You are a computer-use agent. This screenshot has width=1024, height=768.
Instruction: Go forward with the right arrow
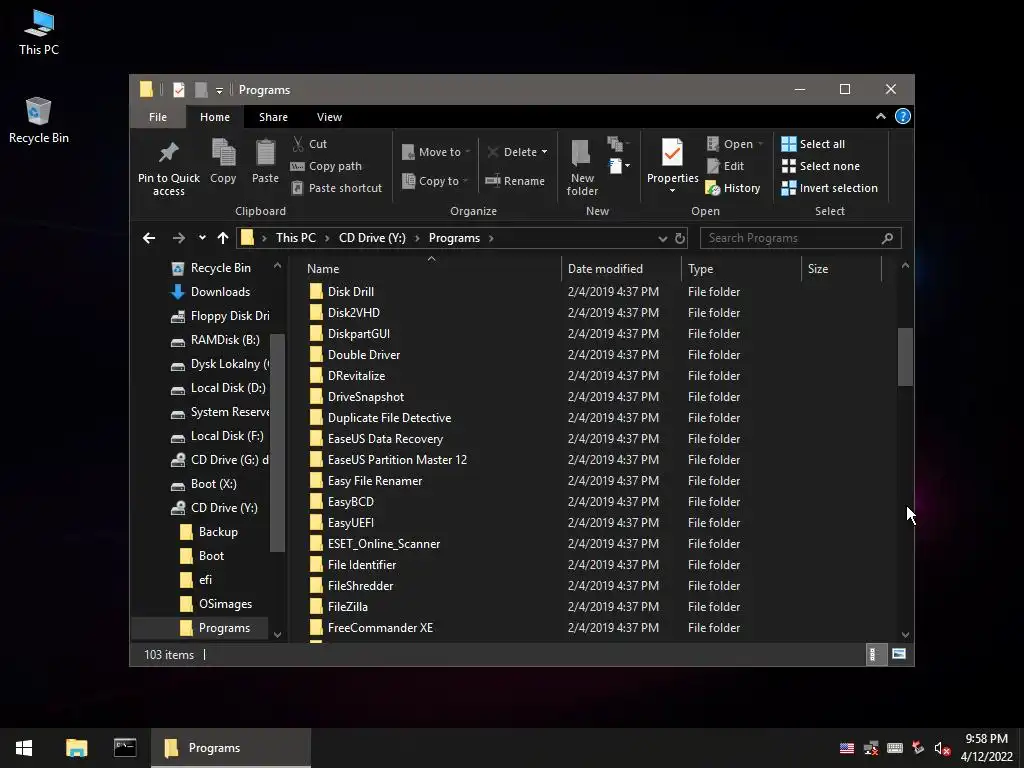[x=178, y=238]
